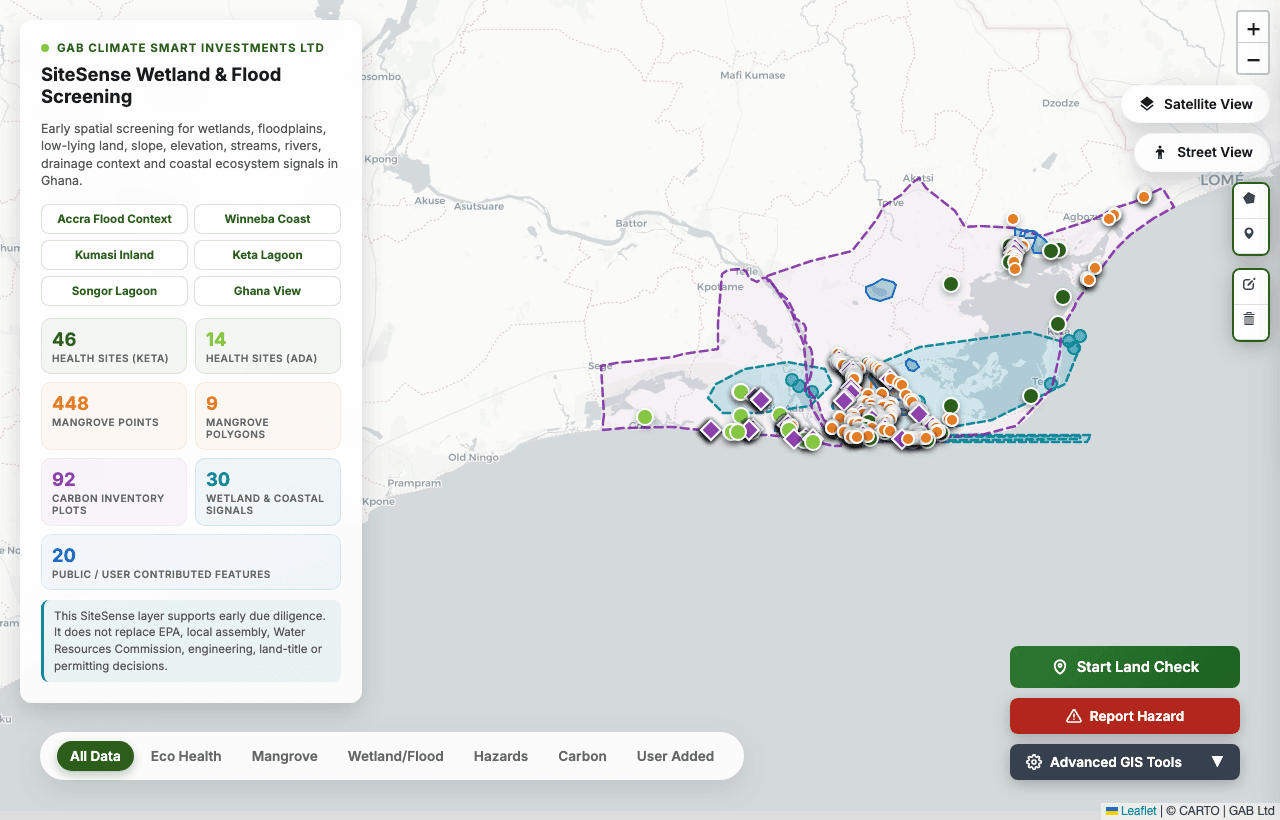Open the 9 Mangrove Polygons card
The image size is (1280, 820).
(267, 416)
